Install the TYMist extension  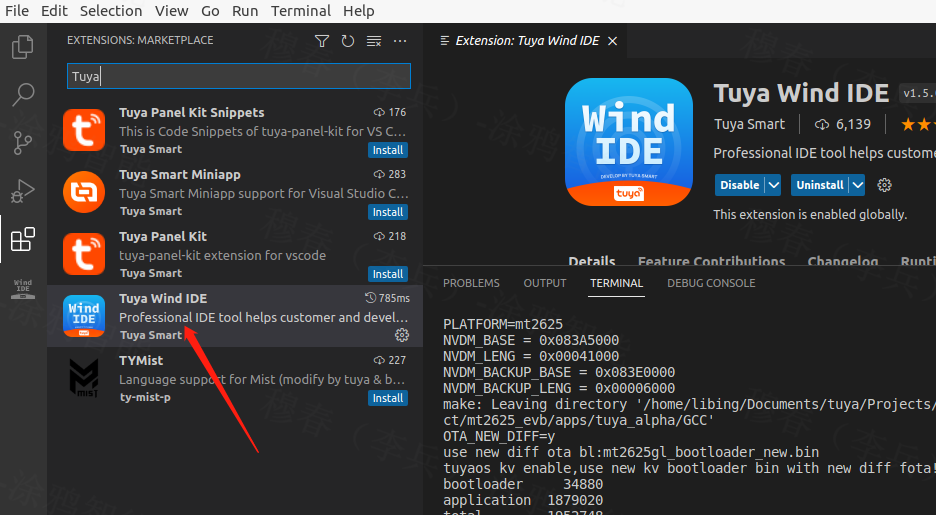[387, 398]
